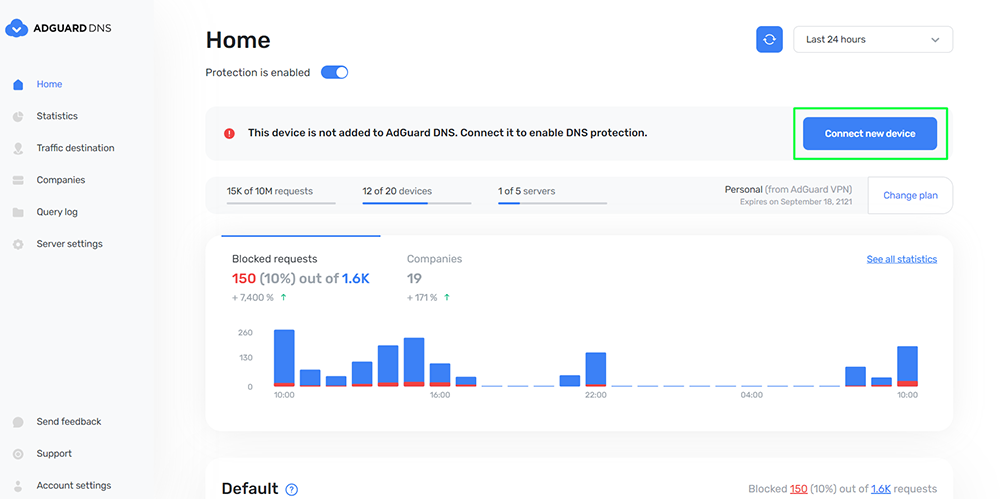Click the AdGuard DNS logo
Image resolution: width=1000 pixels, height=499 pixels.
pyautogui.click(x=58, y=28)
